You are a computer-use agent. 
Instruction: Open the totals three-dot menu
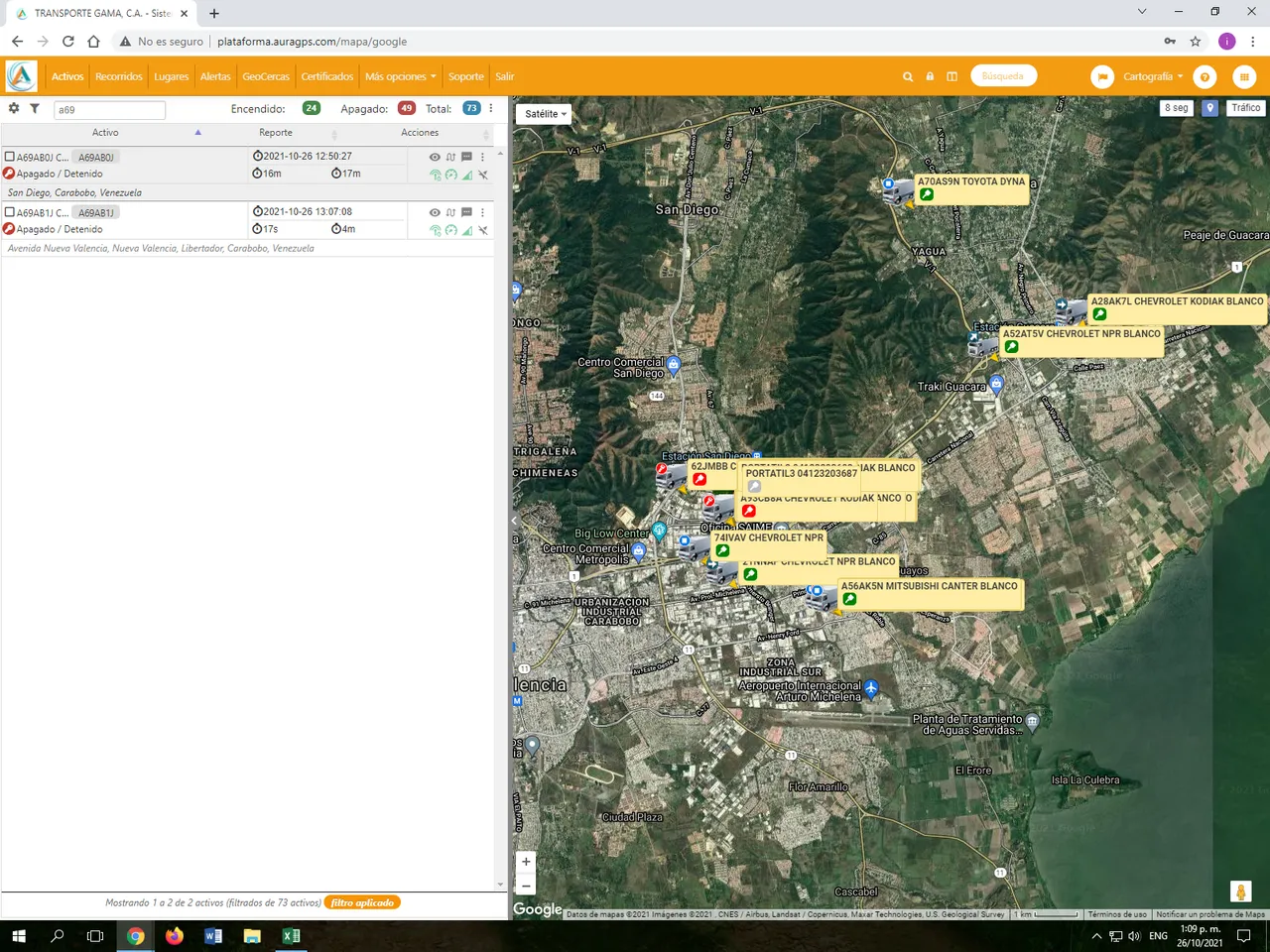[x=490, y=108]
